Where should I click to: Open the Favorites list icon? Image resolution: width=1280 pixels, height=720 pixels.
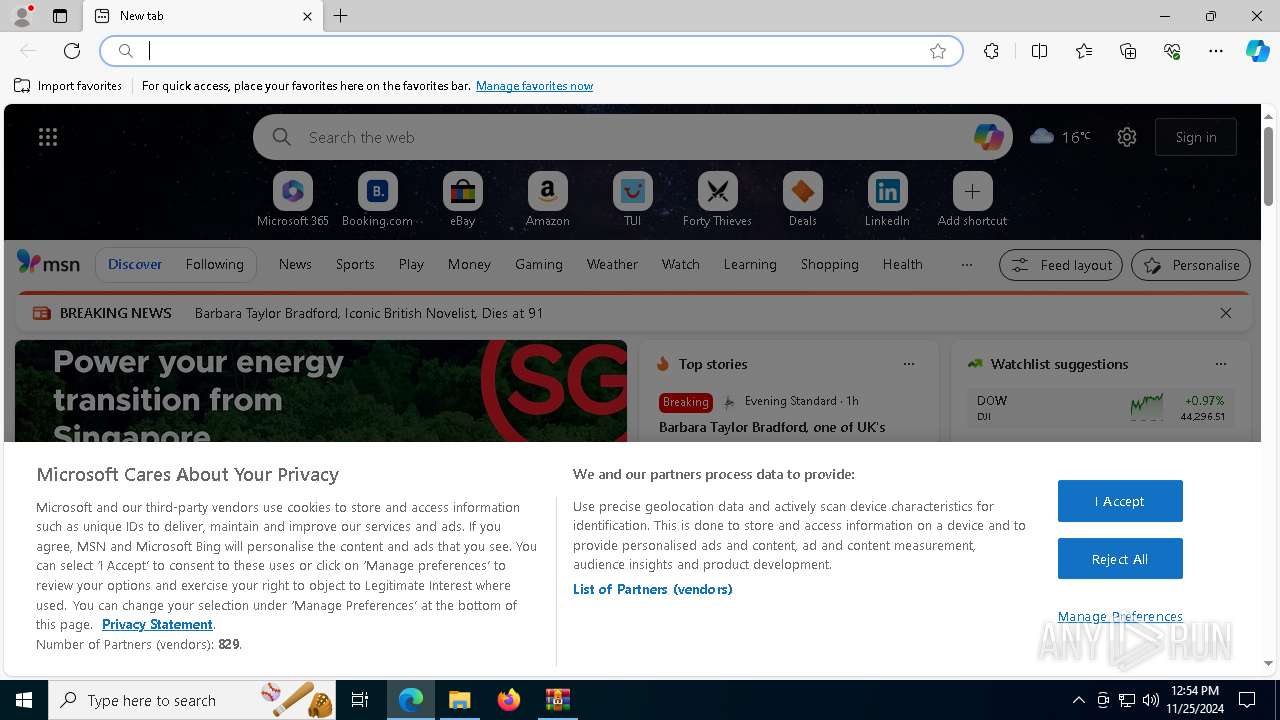[x=1084, y=51]
